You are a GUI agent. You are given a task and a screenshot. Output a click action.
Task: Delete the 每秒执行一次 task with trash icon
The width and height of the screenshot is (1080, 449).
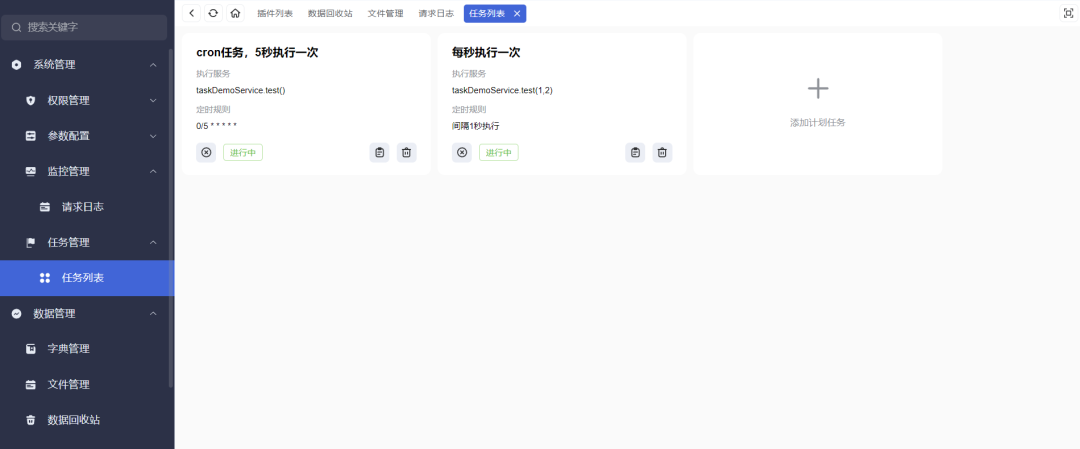point(662,153)
